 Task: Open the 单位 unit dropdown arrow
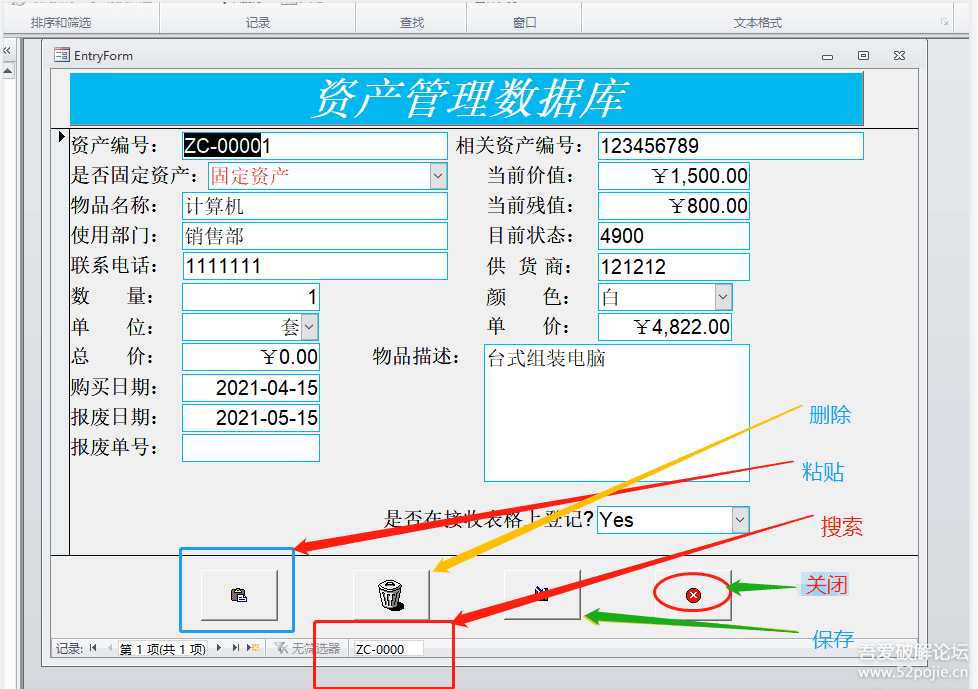point(310,327)
